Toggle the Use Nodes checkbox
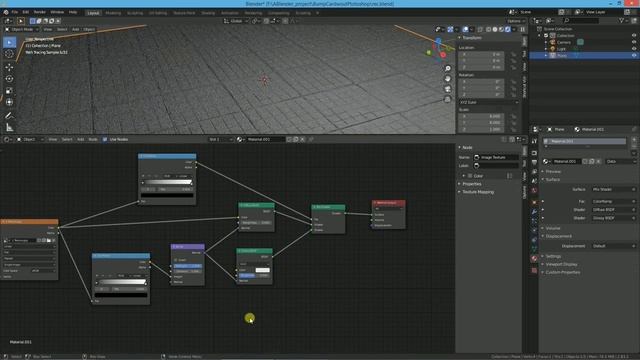 pos(105,140)
